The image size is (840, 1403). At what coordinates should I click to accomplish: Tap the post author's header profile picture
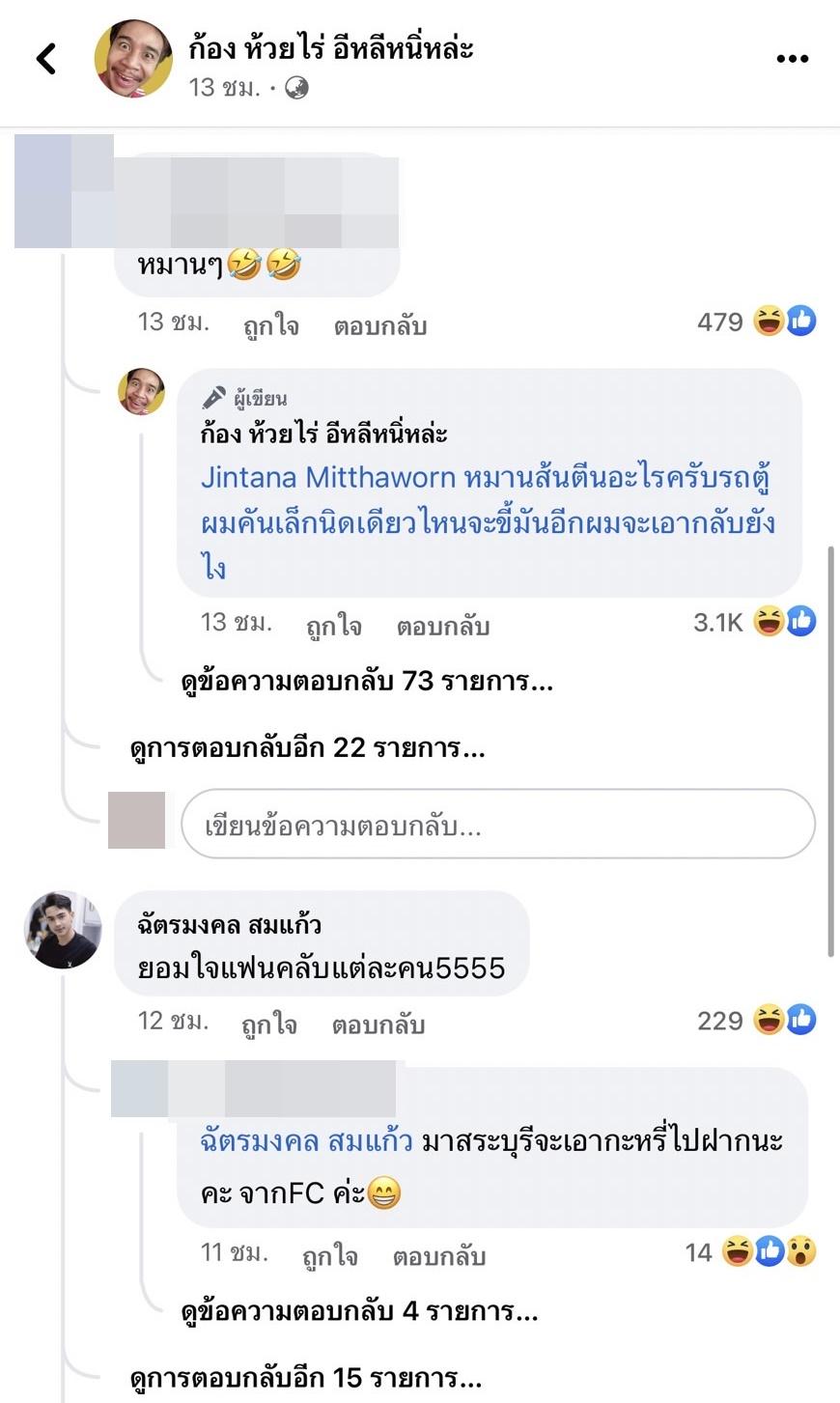pyautogui.click(x=133, y=59)
